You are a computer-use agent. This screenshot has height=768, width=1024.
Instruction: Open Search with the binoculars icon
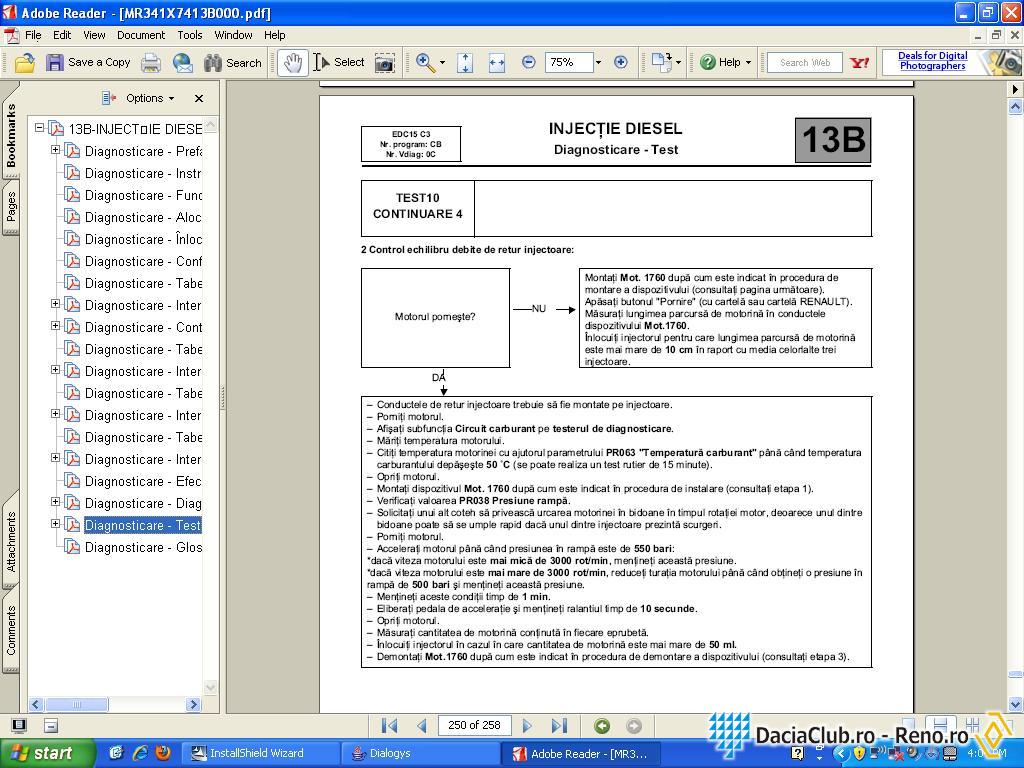213,63
